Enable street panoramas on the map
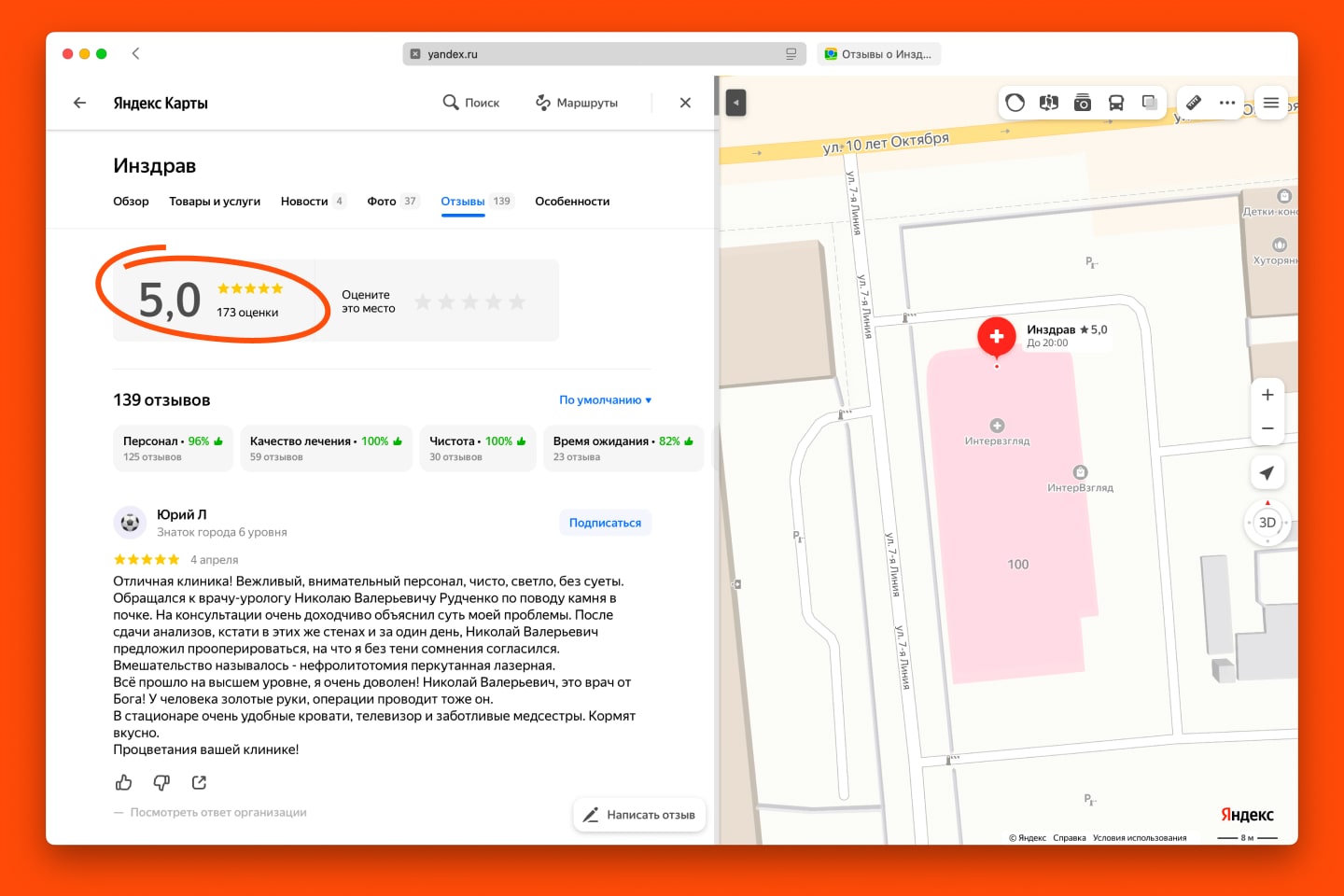The width and height of the screenshot is (1344, 896). (1049, 103)
